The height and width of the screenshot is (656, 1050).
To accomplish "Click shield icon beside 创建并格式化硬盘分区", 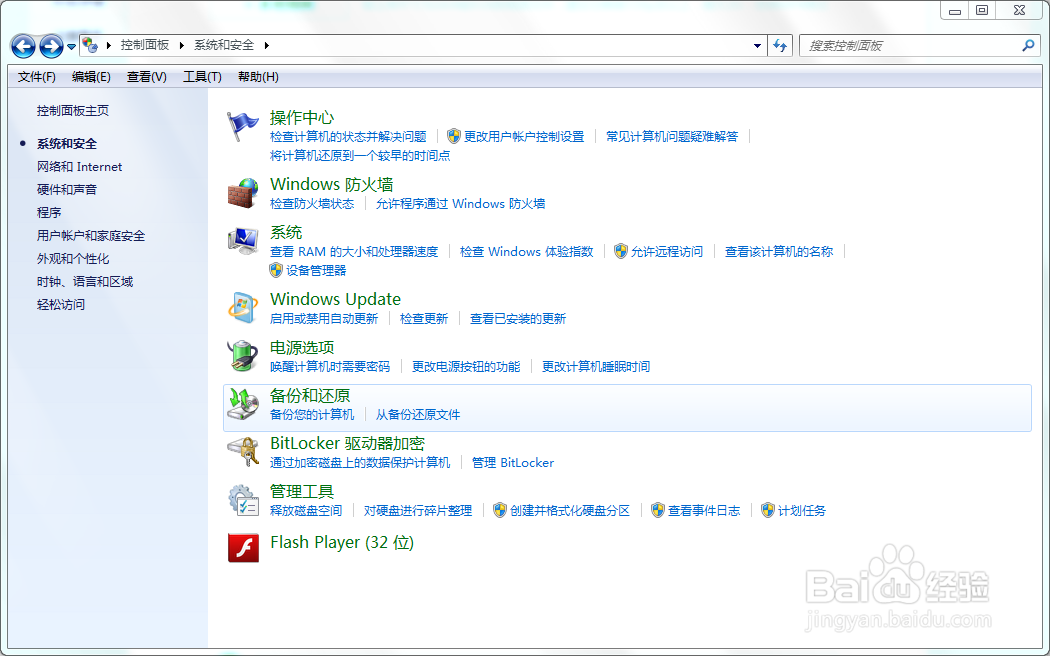I will tap(500, 510).
